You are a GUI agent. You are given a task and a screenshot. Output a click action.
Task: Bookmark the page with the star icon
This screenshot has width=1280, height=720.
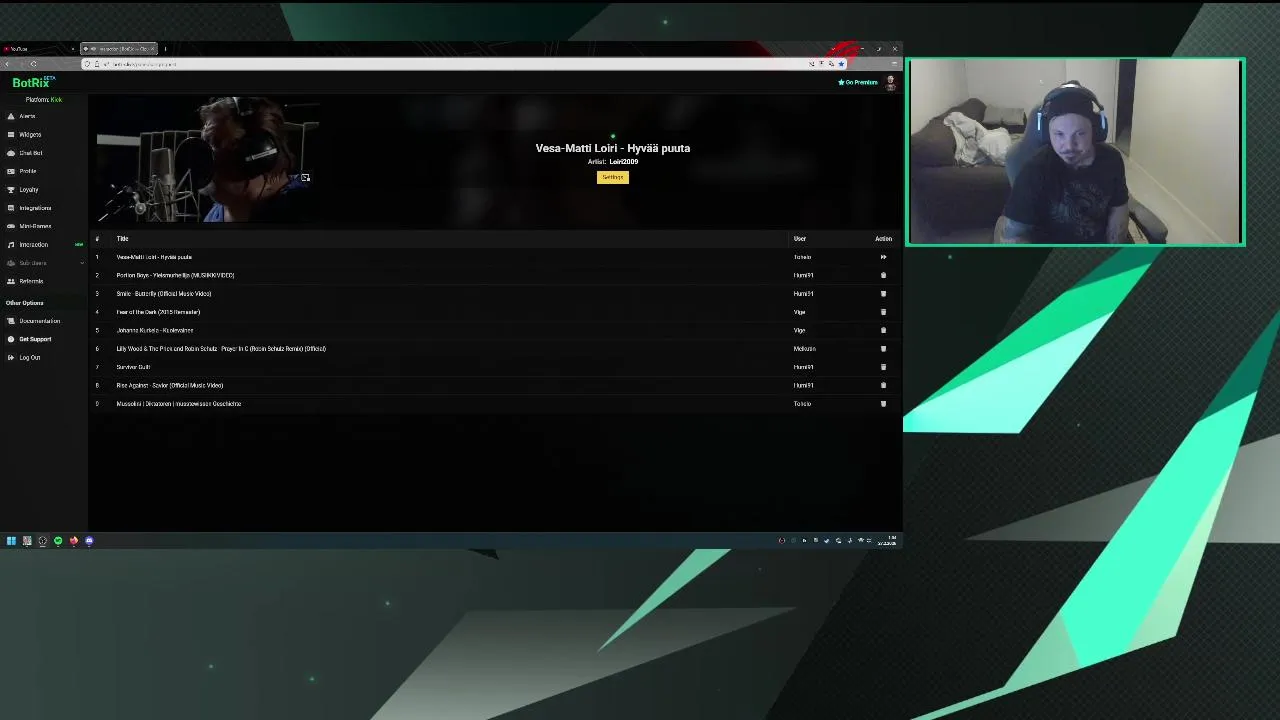point(841,64)
